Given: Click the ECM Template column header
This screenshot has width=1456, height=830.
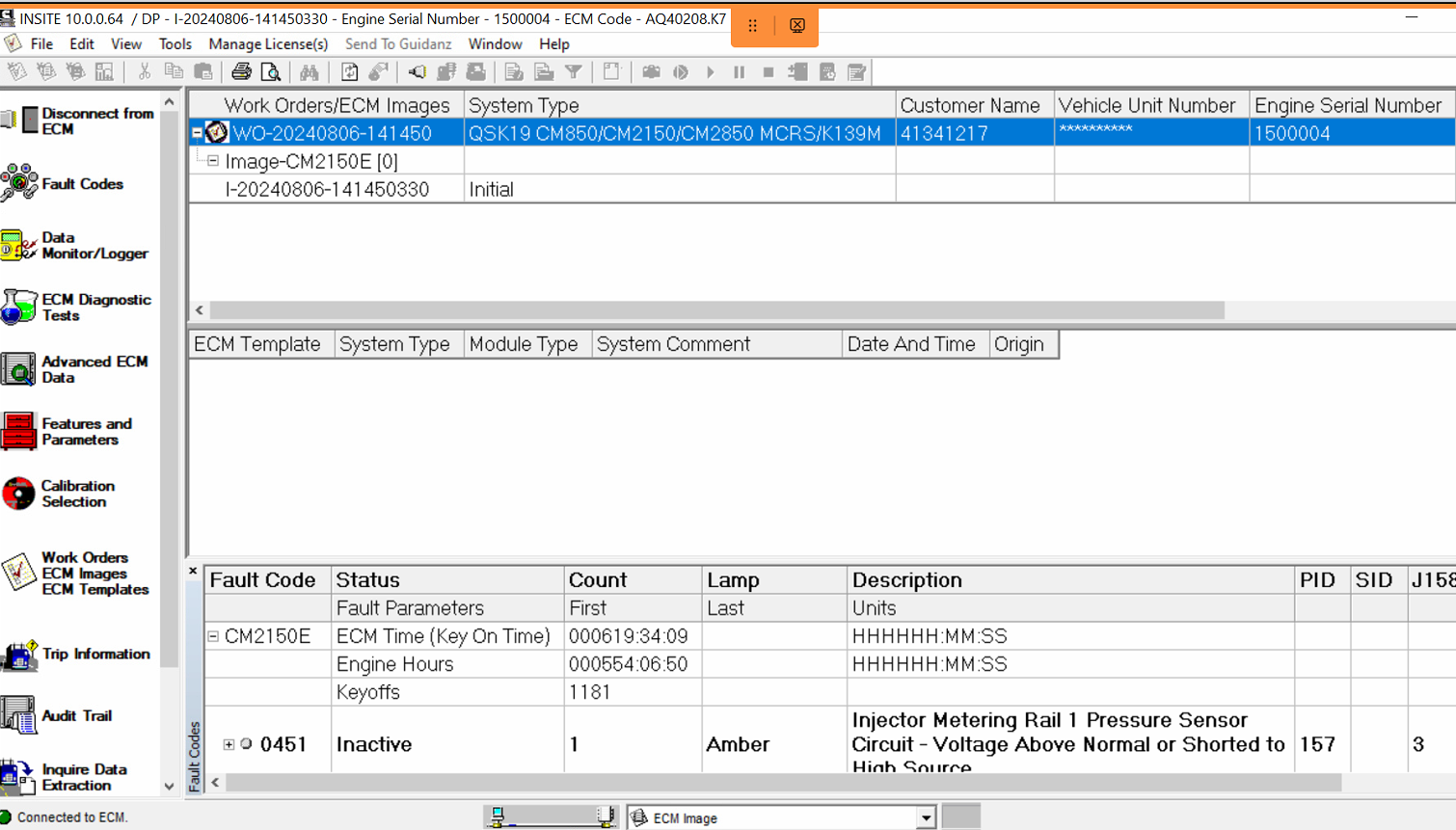Looking at the screenshot, I should (x=262, y=344).
